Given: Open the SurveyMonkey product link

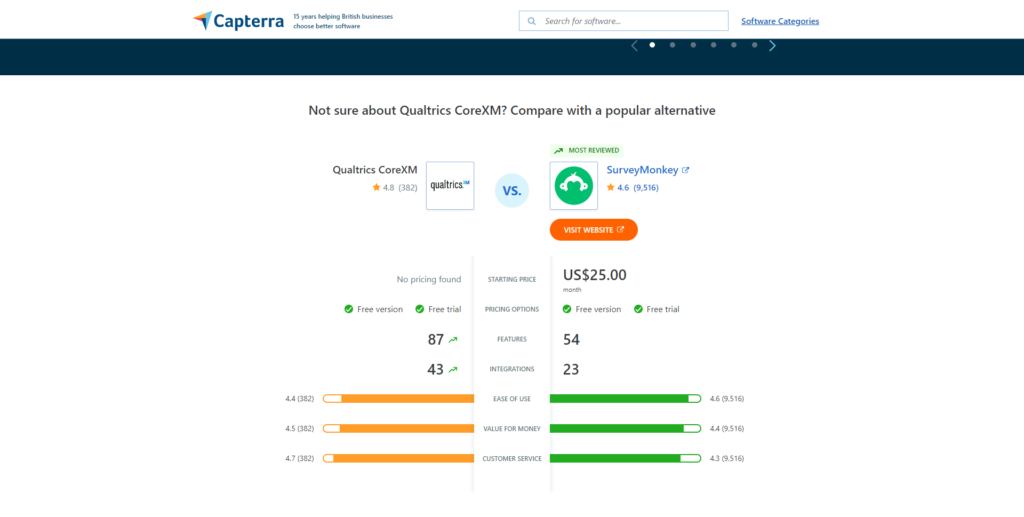Looking at the screenshot, I should click(643, 170).
